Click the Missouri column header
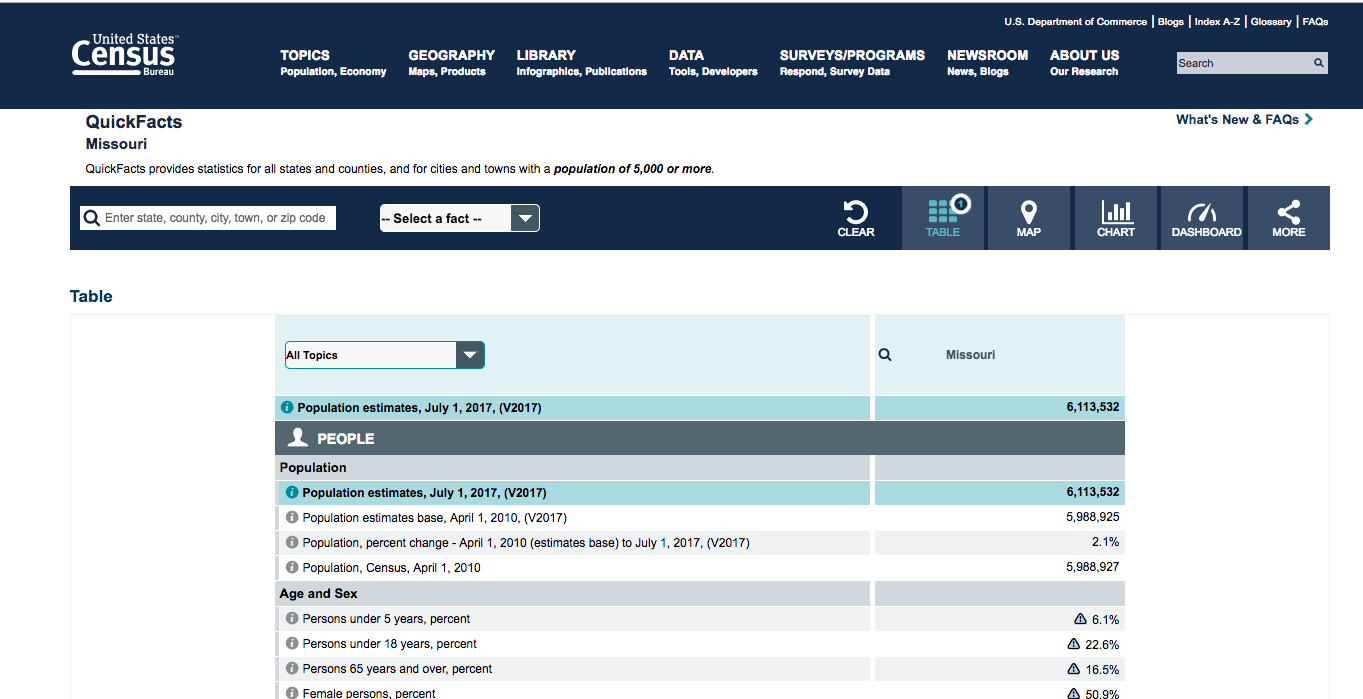This screenshot has width=1363, height=699. point(970,354)
